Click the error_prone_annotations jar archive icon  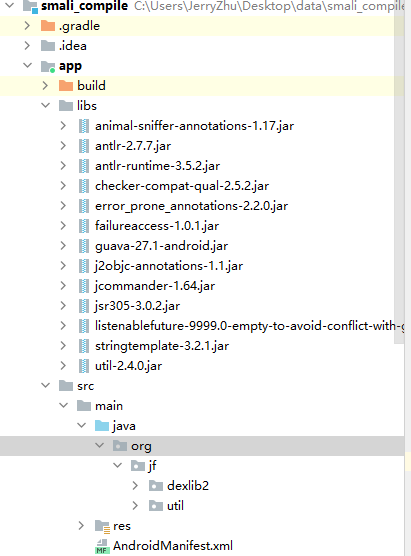(84, 206)
